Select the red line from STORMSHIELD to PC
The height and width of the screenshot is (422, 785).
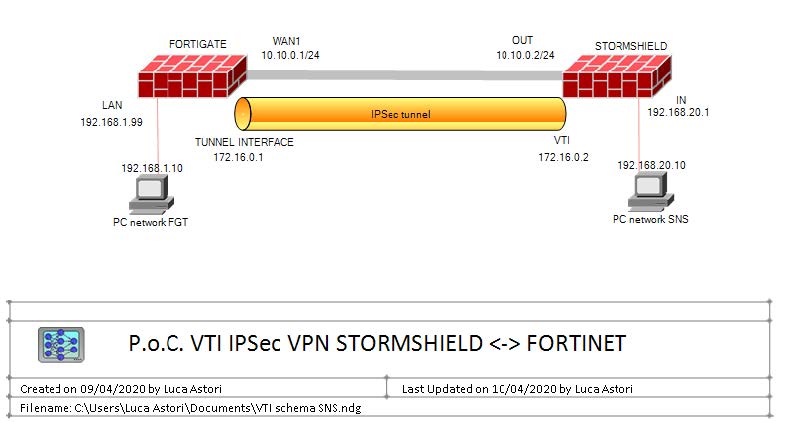[x=639, y=129]
